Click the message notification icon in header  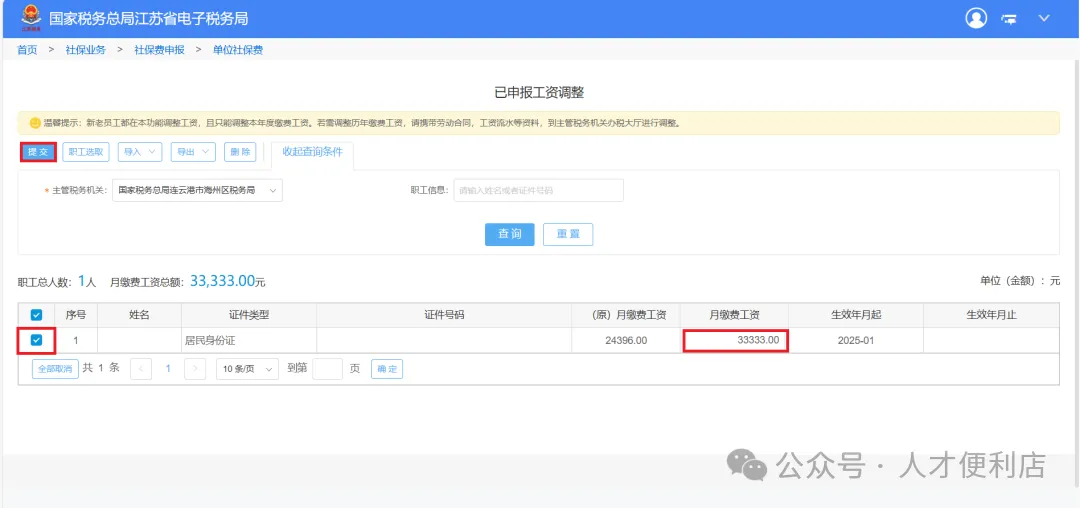click(x=1010, y=19)
